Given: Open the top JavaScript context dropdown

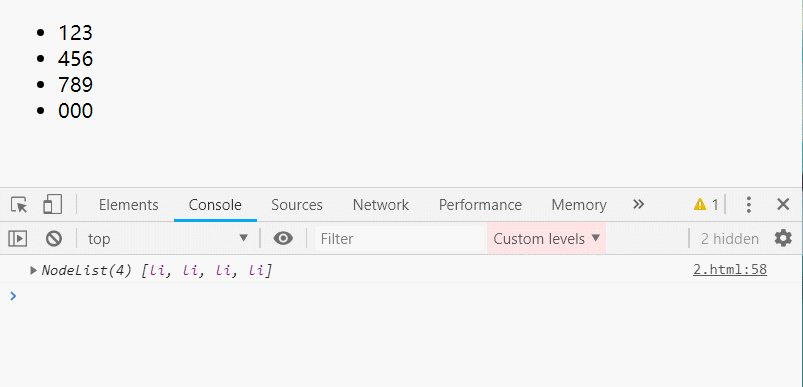Looking at the screenshot, I should 168,239.
